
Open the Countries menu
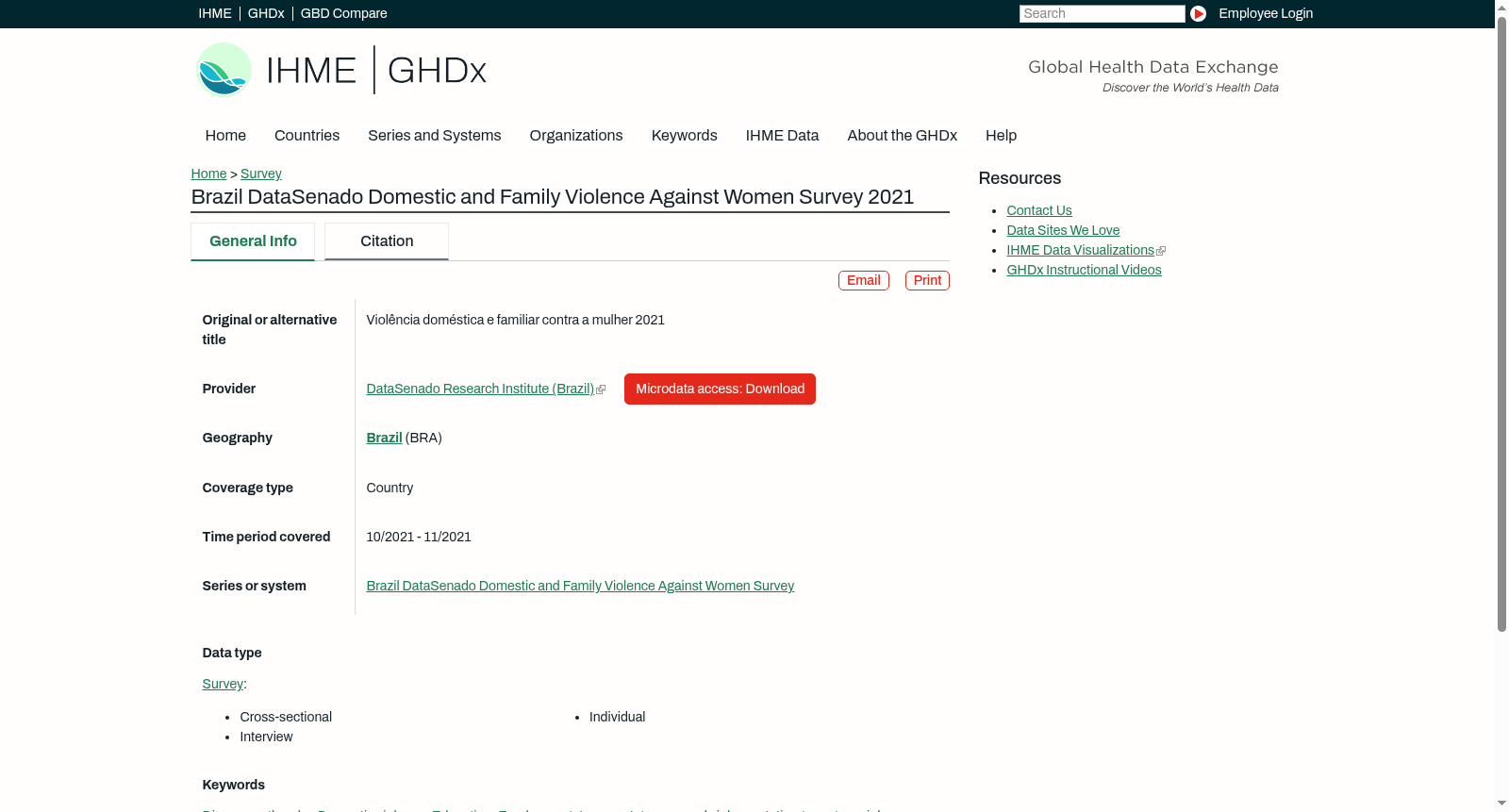(x=307, y=136)
